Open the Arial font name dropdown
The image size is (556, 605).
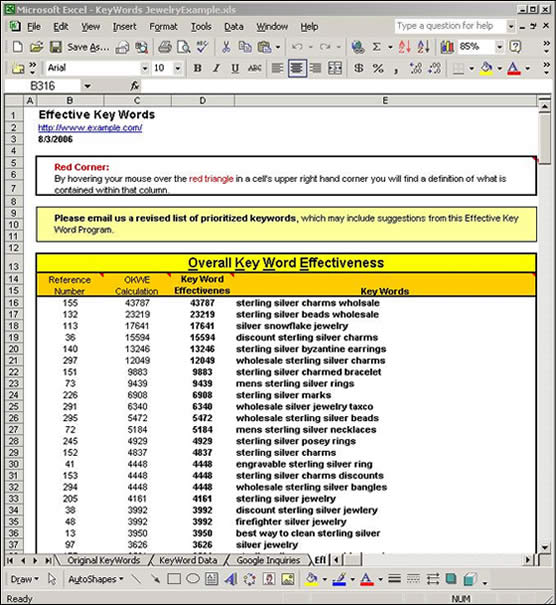click(145, 69)
